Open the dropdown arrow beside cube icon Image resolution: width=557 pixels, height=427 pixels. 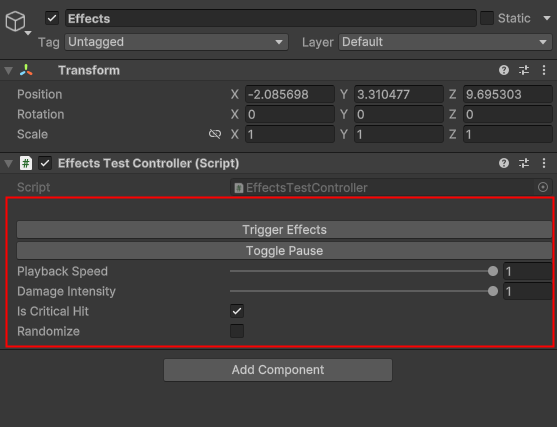coord(28,33)
